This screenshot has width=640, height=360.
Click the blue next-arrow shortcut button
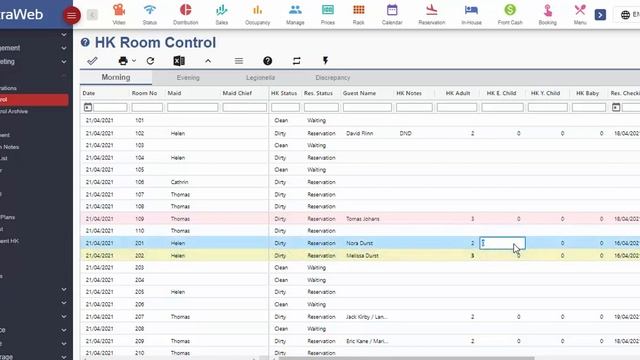(x=600, y=15)
